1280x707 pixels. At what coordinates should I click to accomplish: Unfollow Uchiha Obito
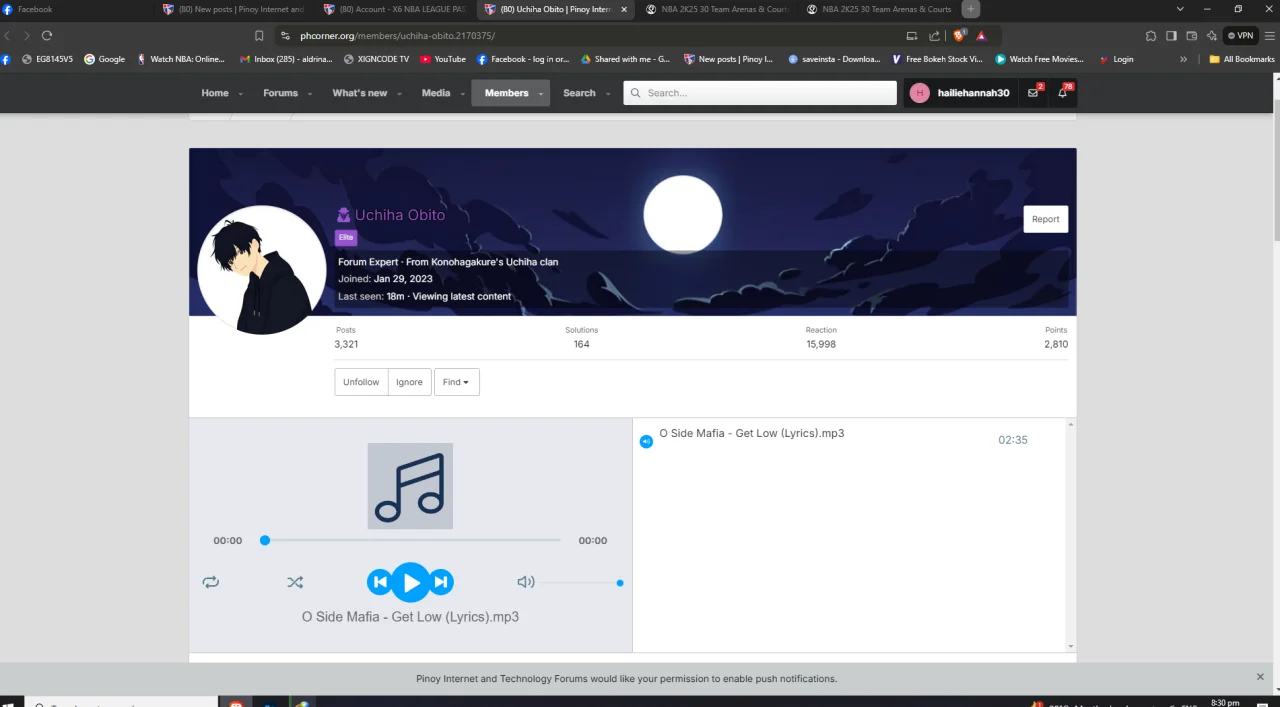coord(361,382)
